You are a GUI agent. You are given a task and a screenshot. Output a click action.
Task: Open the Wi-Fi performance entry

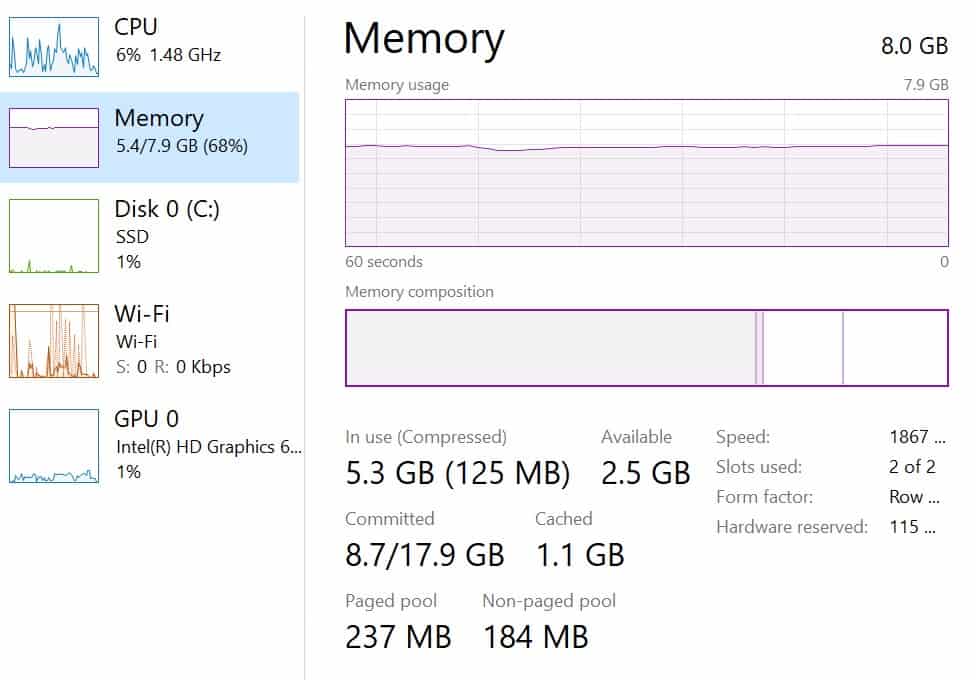[149, 340]
